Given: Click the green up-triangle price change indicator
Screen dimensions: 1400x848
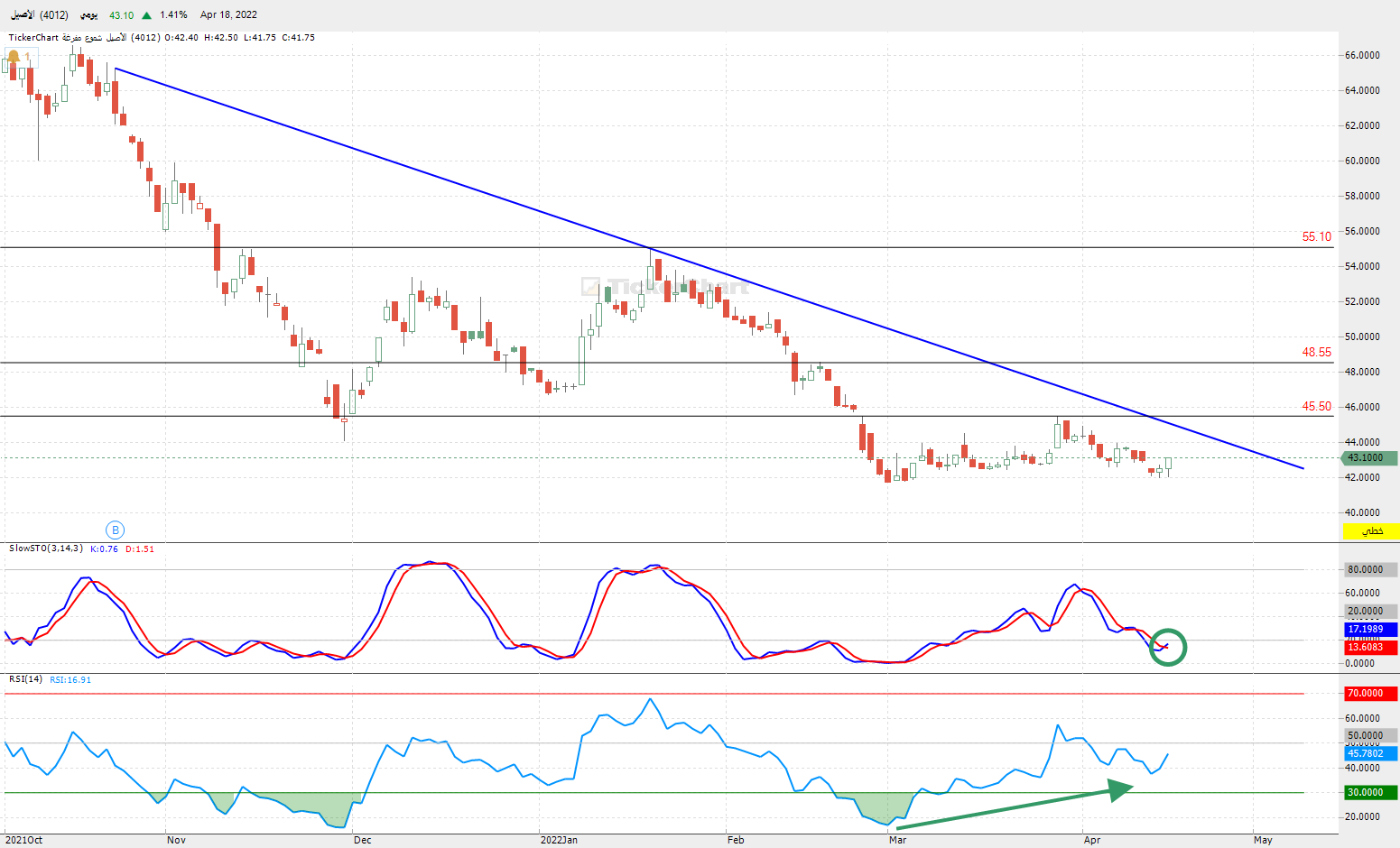Looking at the screenshot, I should (146, 15).
